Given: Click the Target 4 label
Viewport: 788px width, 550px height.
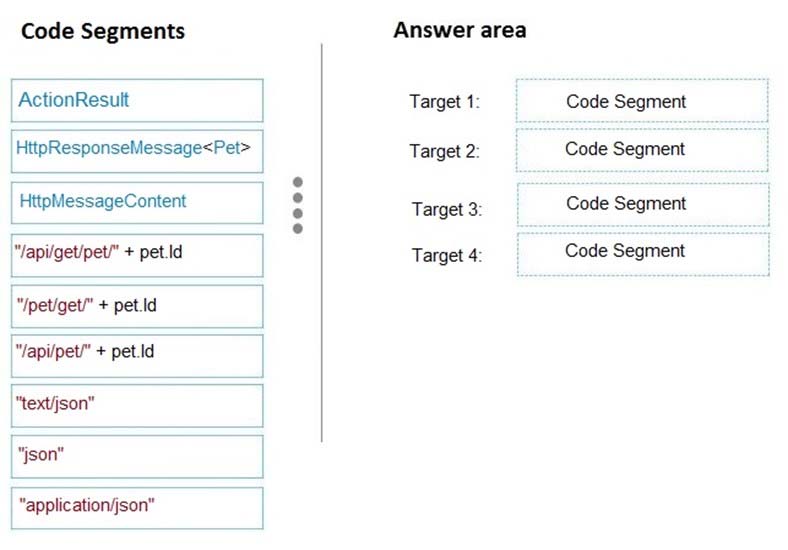Looking at the screenshot, I should (x=447, y=255).
